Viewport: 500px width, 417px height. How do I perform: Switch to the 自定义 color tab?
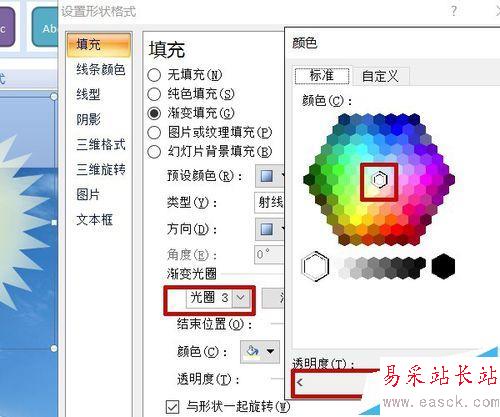click(x=380, y=76)
